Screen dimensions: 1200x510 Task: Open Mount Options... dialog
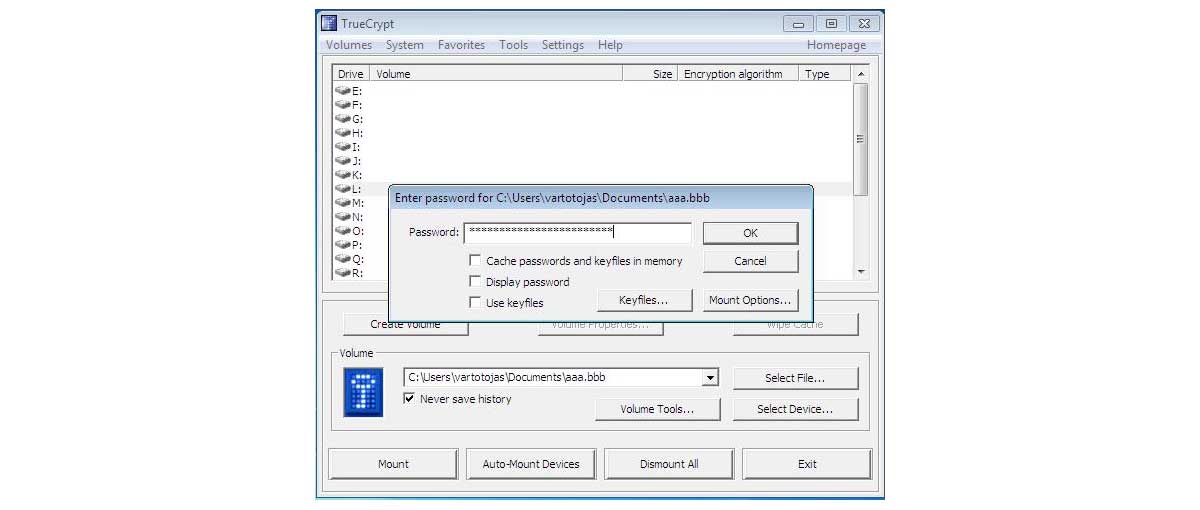[x=750, y=300]
